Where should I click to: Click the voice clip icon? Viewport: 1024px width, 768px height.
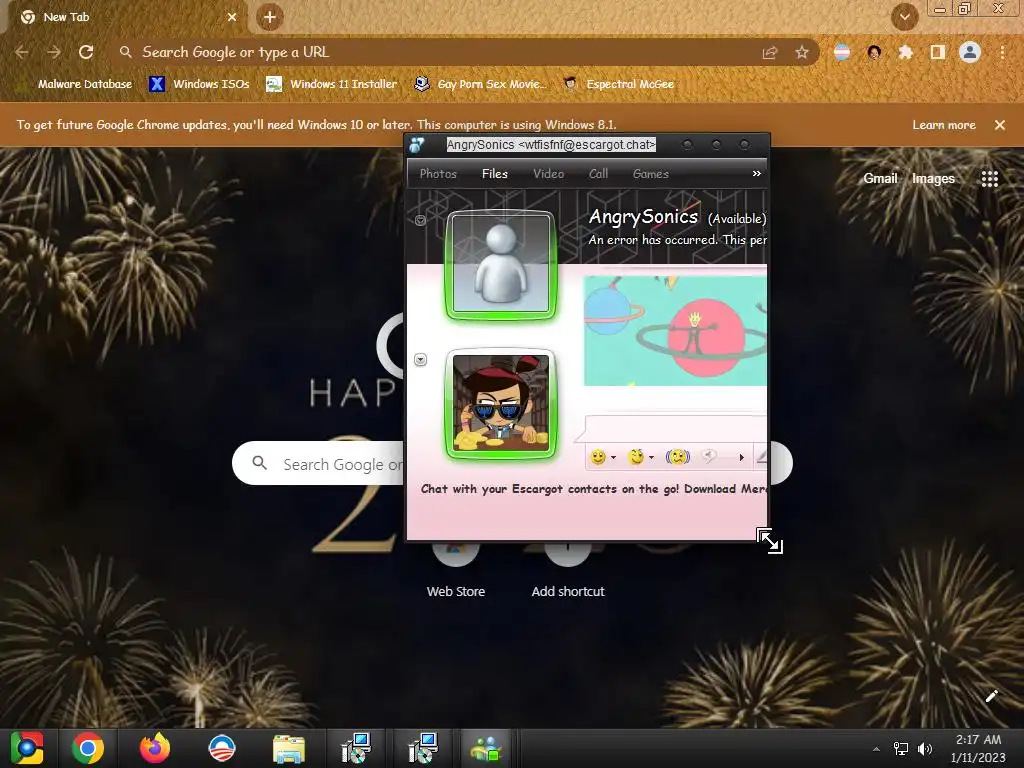coord(709,457)
